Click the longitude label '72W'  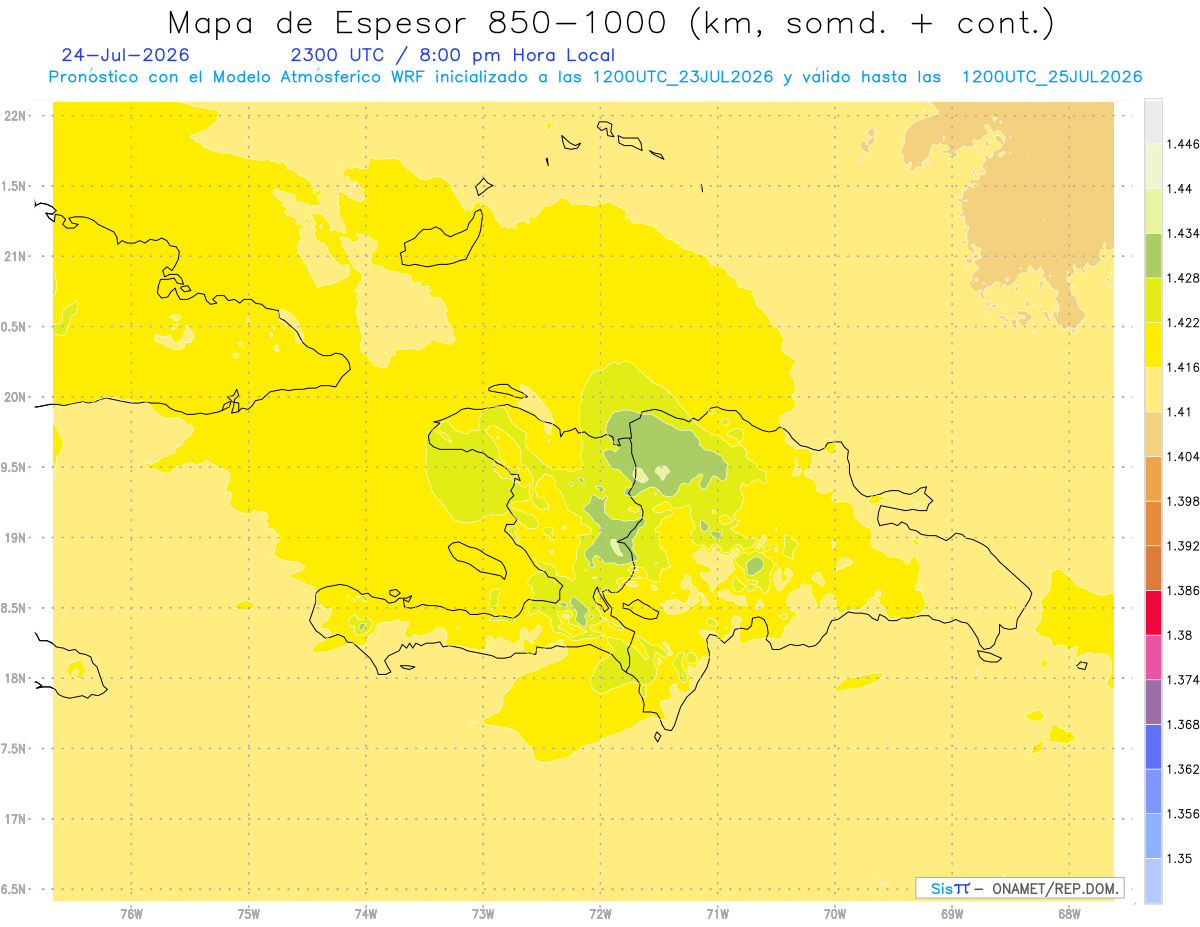pos(600,913)
